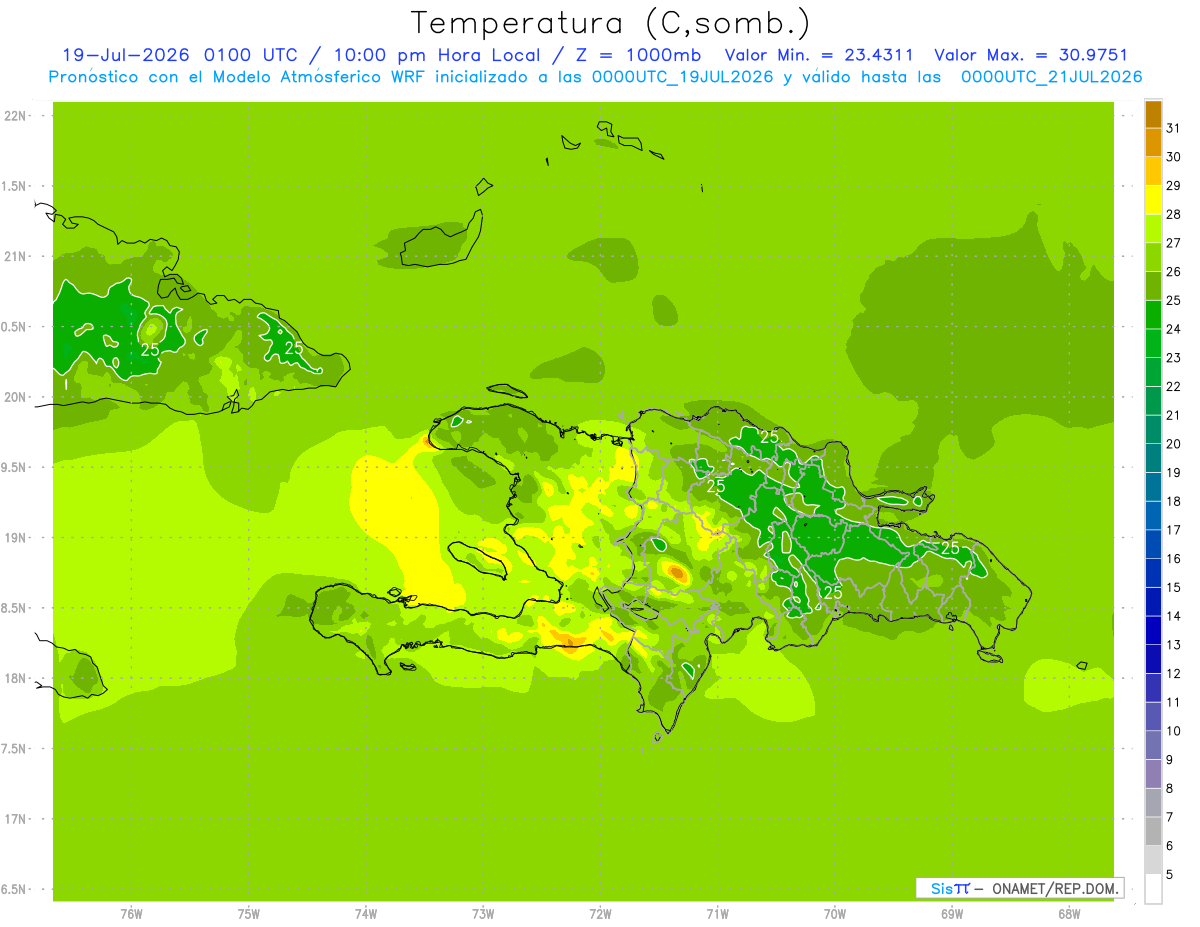Click the '70W' longitude axis label
The image size is (1200, 927).
click(x=834, y=914)
